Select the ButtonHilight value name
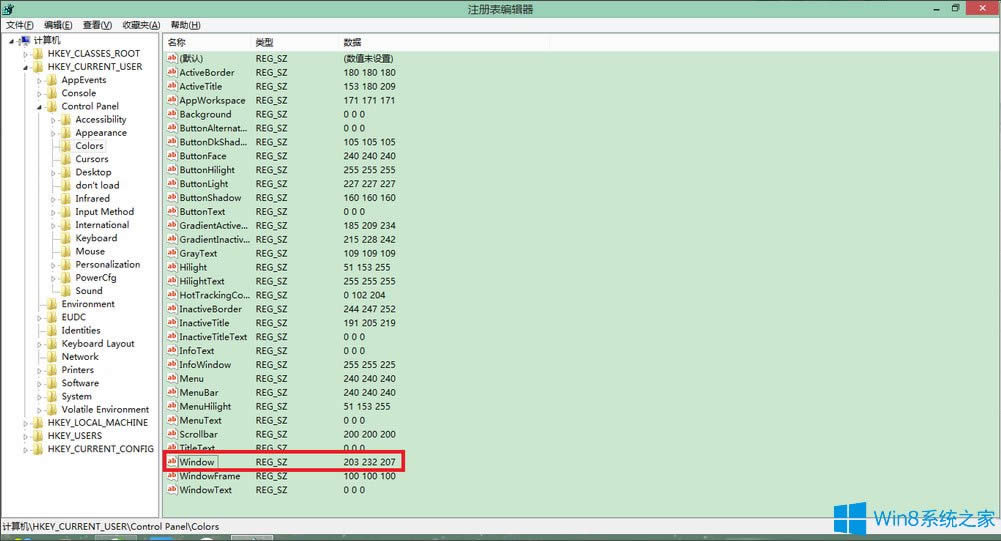The width and height of the screenshot is (1001, 541). click(207, 170)
